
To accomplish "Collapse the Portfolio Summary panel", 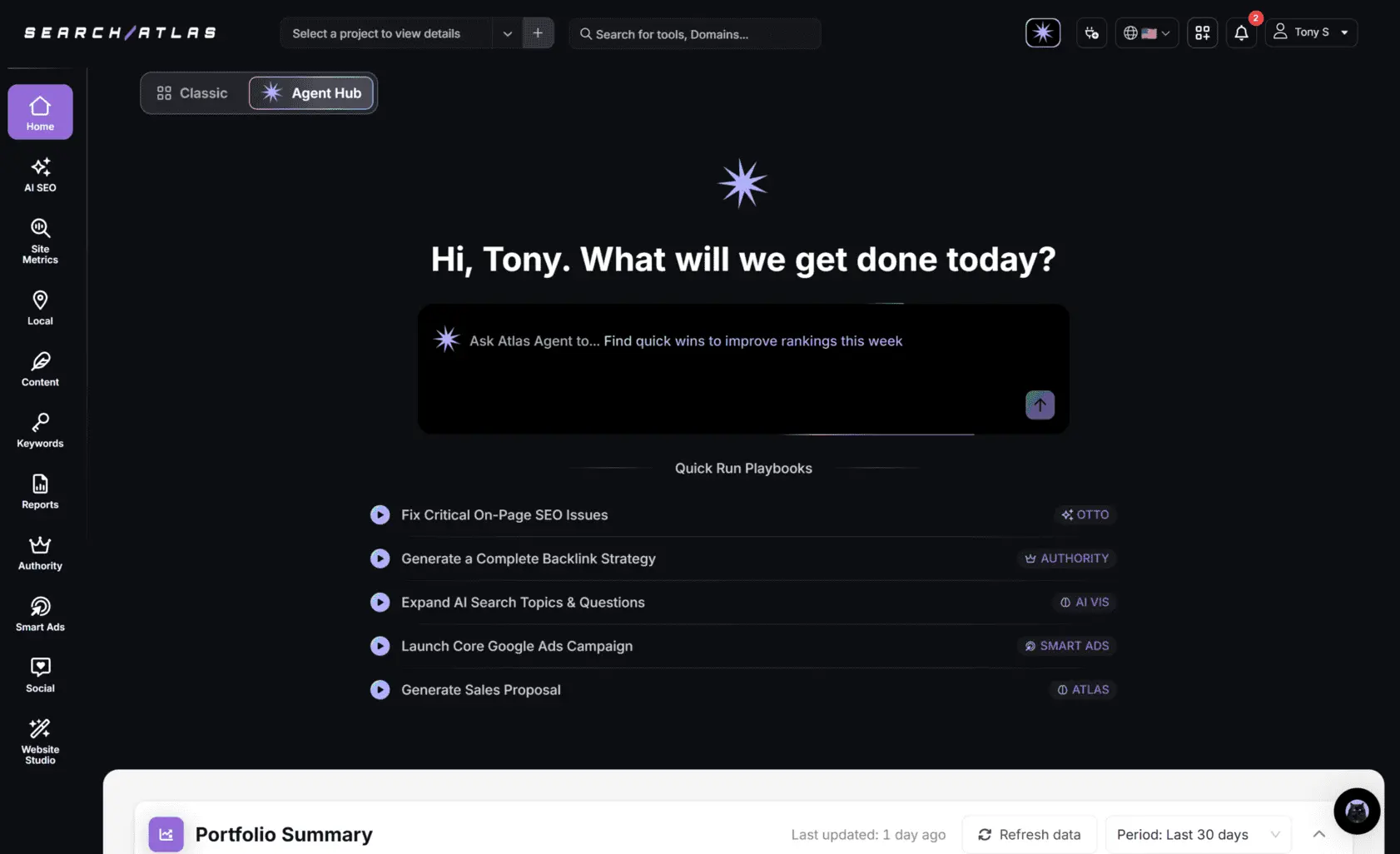I will click(1318, 834).
